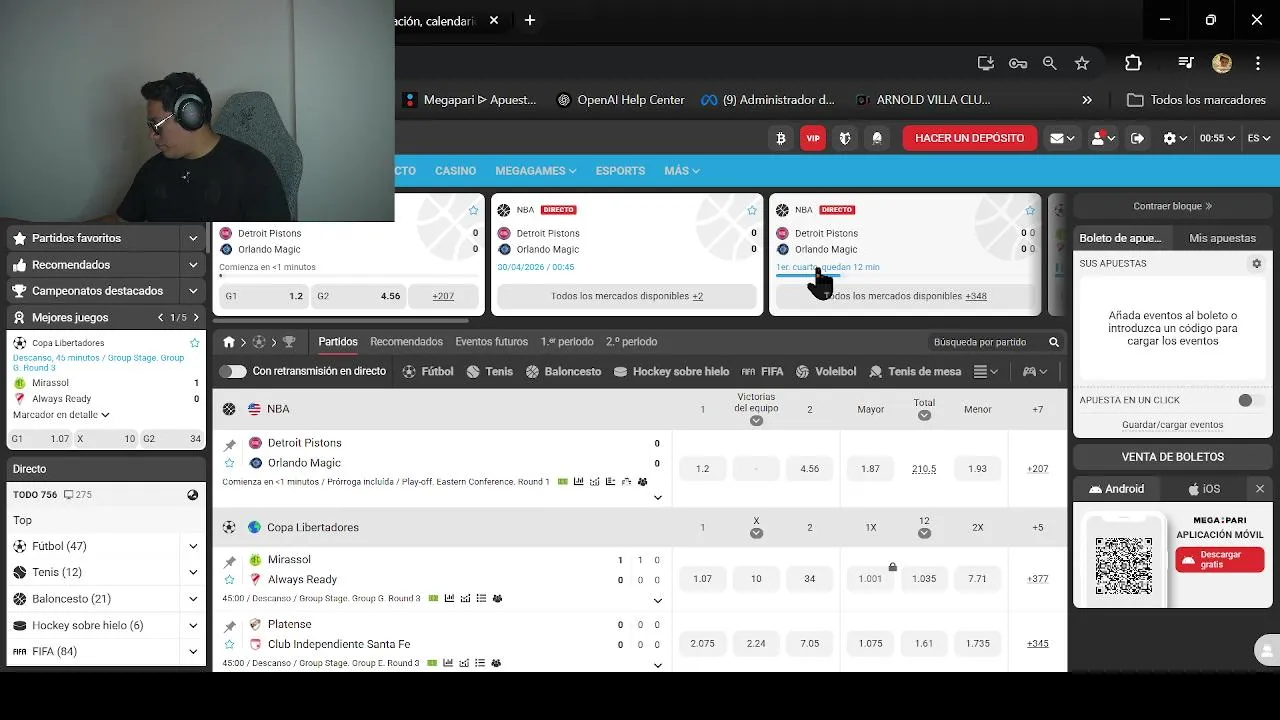This screenshot has height=720, width=1280.
Task: Click Descargar gratis button
Action: [x=1220, y=559]
